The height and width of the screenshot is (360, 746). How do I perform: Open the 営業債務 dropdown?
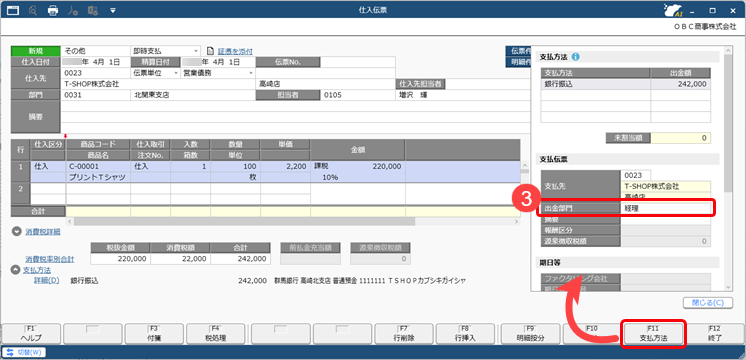point(251,73)
